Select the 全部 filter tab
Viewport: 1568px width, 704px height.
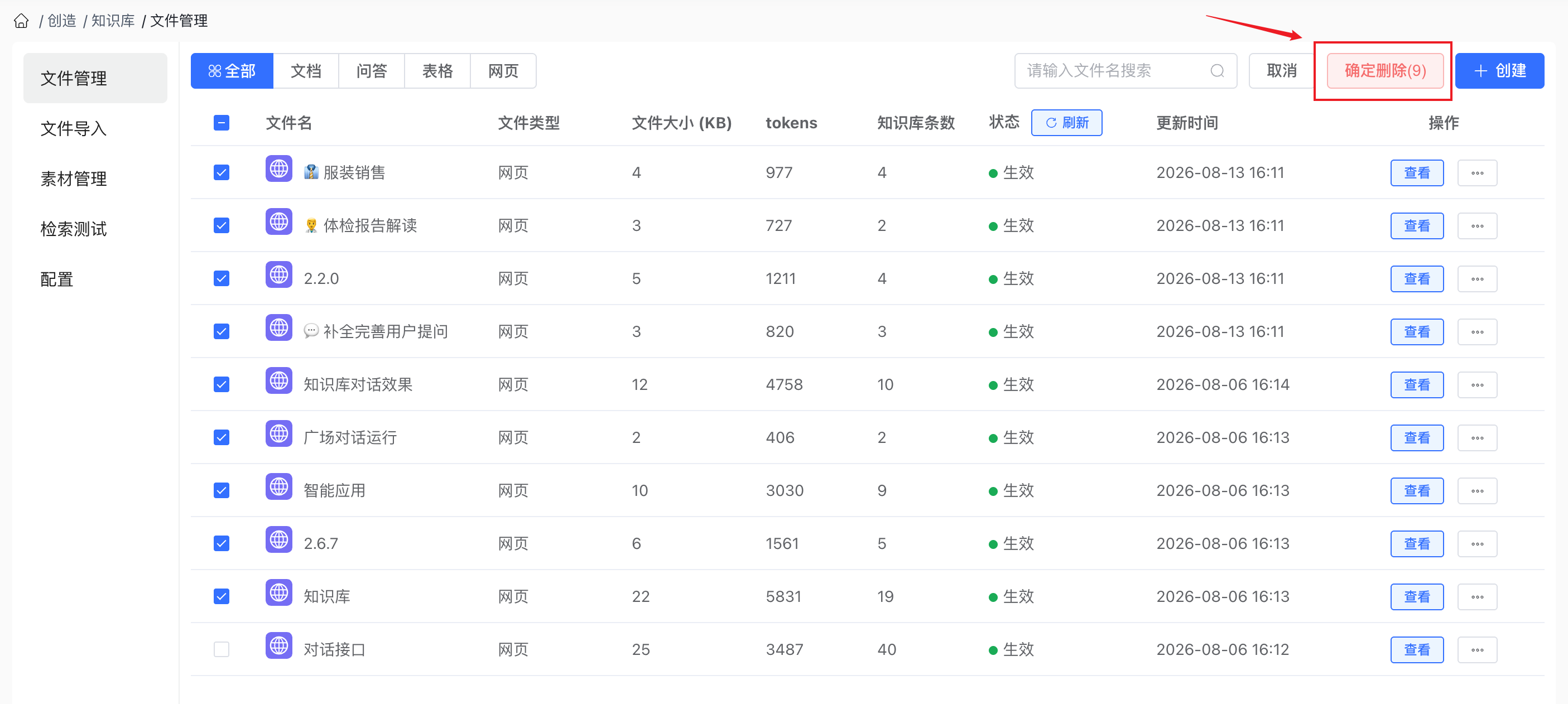click(232, 71)
